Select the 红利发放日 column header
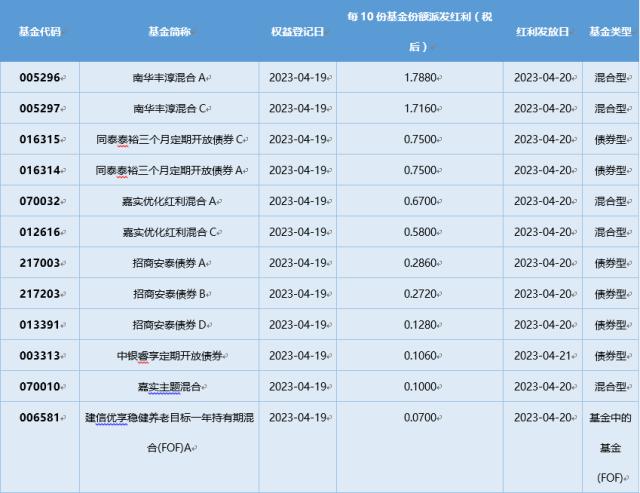Image resolution: width=640 pixels, height=493 pixels. [542, 31]
